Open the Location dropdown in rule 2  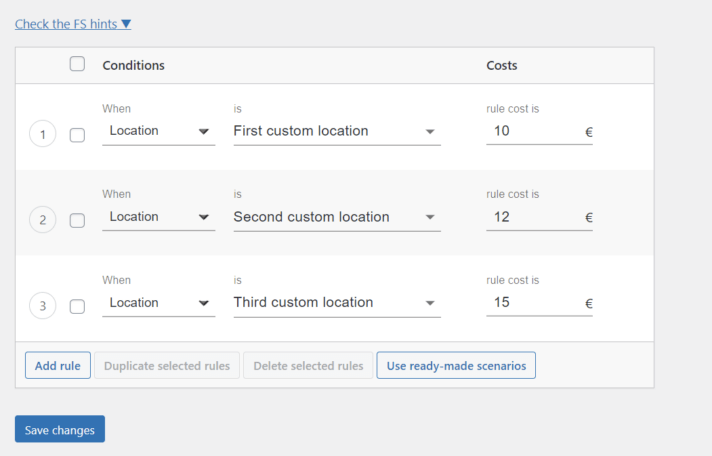coord(159,217)
